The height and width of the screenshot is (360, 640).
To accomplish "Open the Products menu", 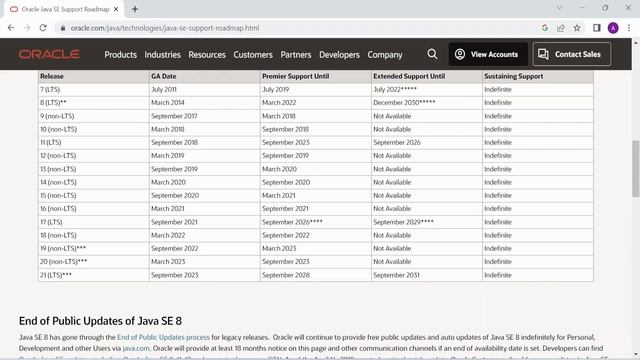I will pos(120,55).
